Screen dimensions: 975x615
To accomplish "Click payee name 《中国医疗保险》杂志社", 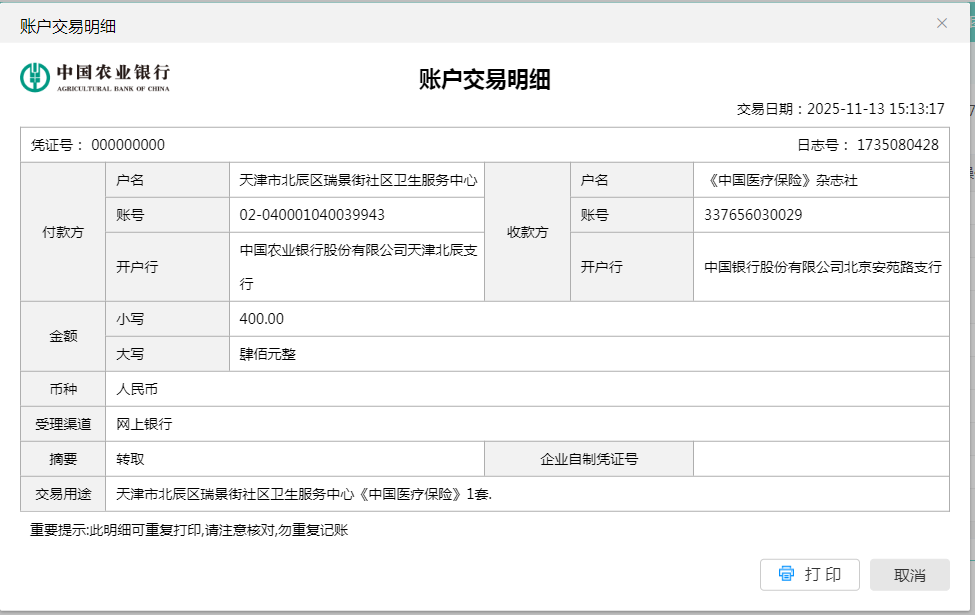I will tap(781, 180).
